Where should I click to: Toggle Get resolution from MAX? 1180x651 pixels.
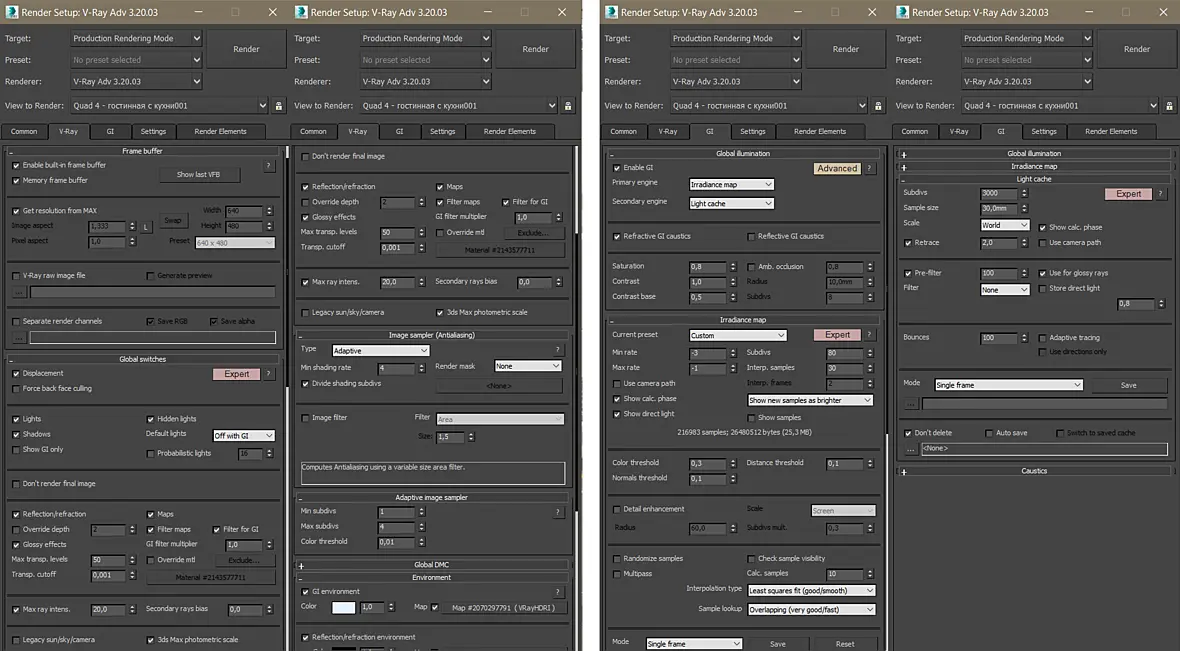coord(16,211)
